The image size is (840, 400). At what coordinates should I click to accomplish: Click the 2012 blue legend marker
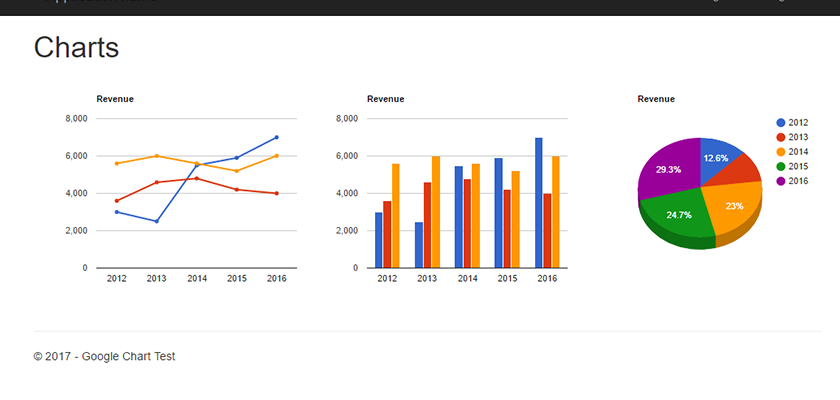[x=781, y=122]
